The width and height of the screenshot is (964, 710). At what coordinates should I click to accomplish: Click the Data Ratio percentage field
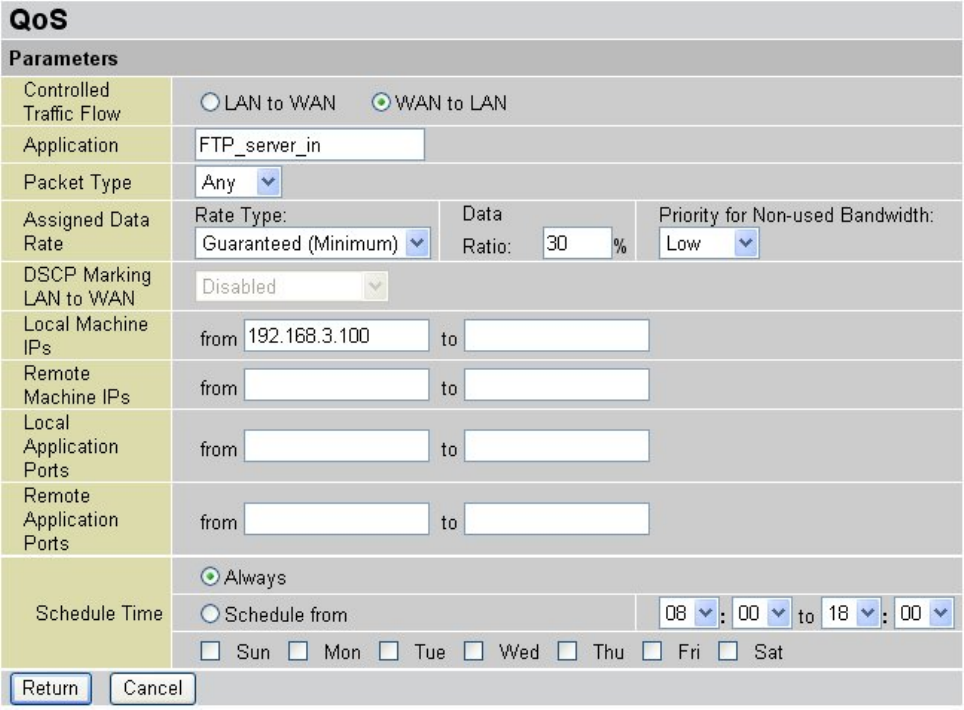click(x=577, y=243)
